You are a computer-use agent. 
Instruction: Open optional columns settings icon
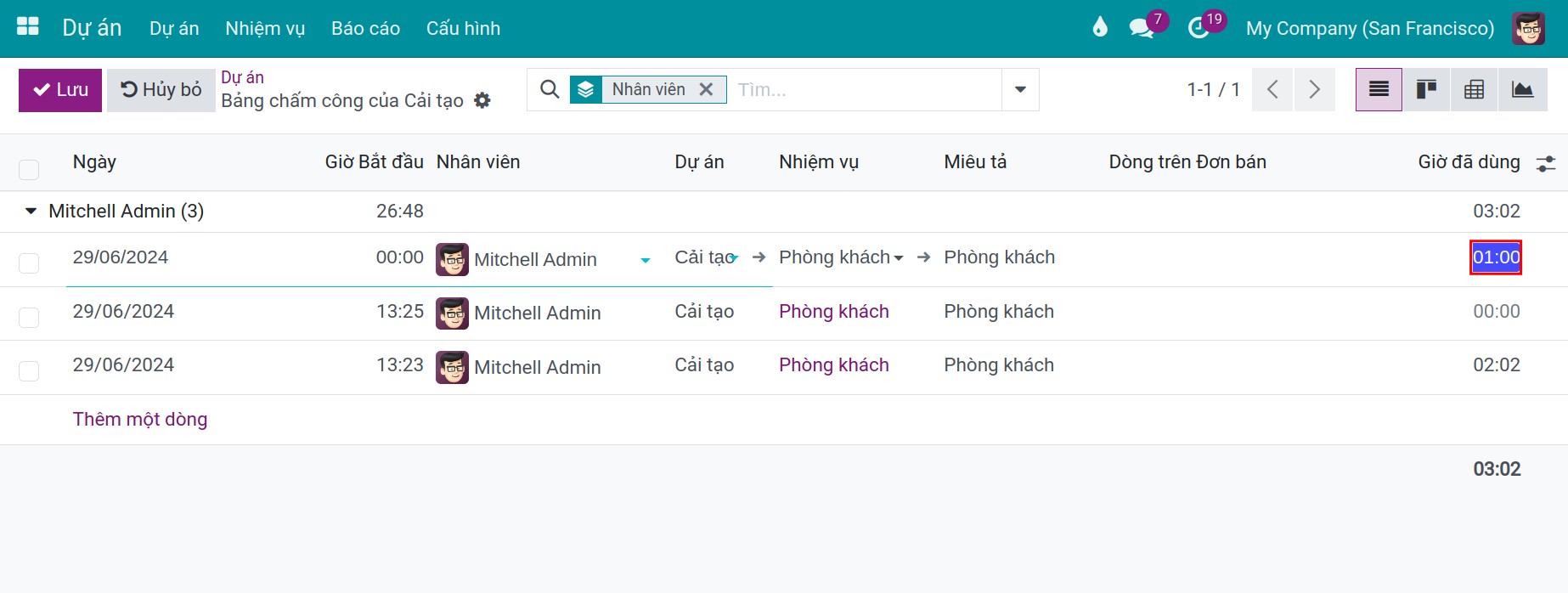click(1546, 163)
